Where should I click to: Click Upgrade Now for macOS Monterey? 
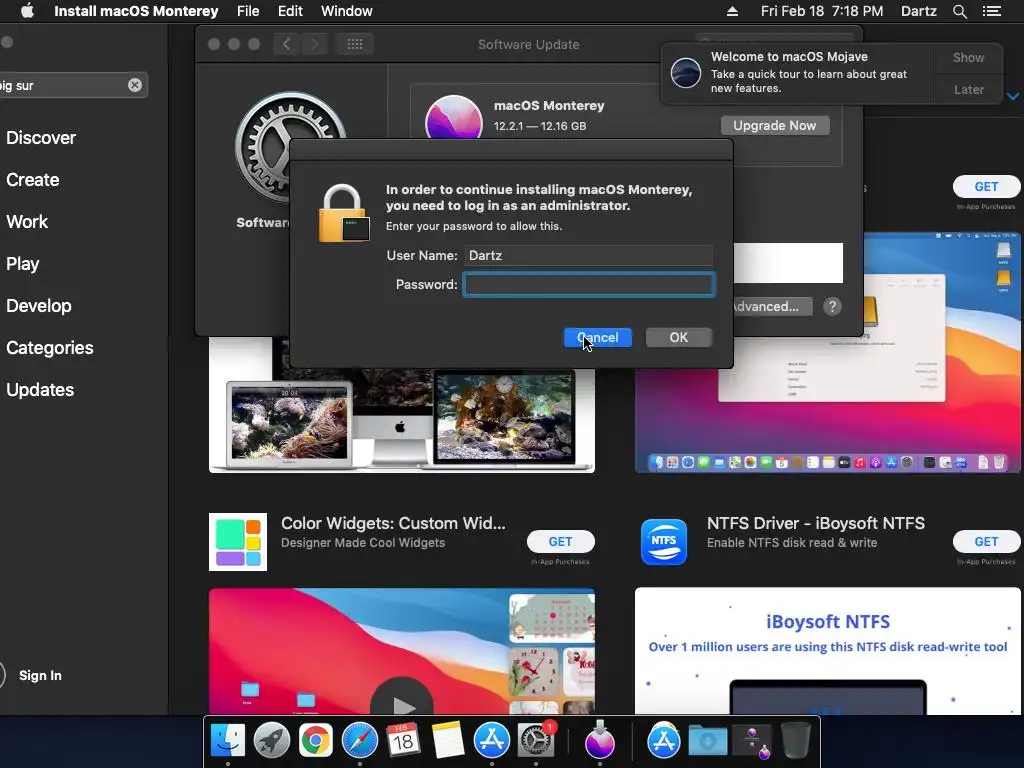pos(775,125)
